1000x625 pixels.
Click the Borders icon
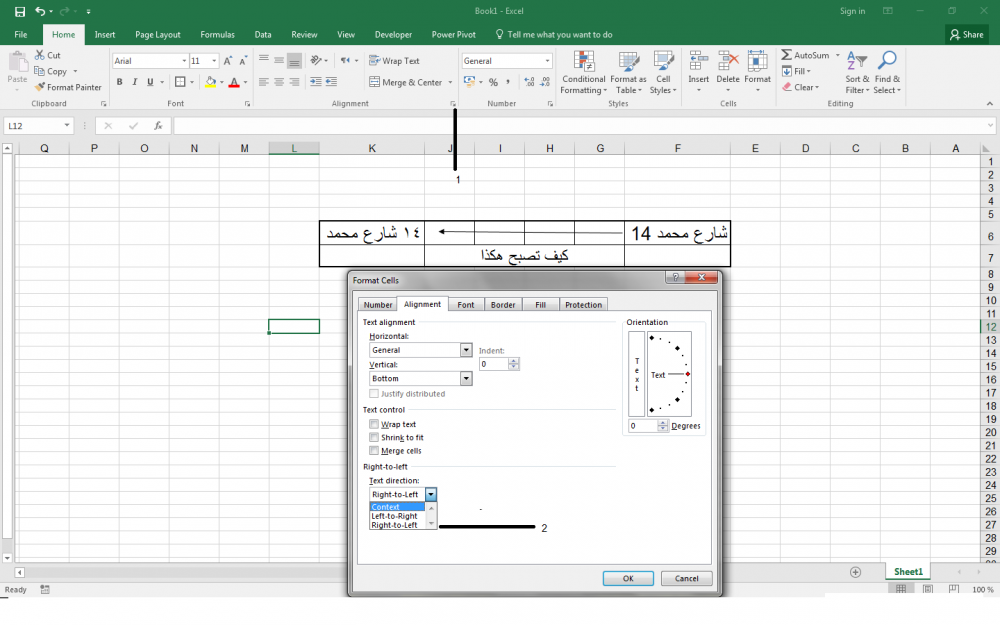(x=180, y=82)
